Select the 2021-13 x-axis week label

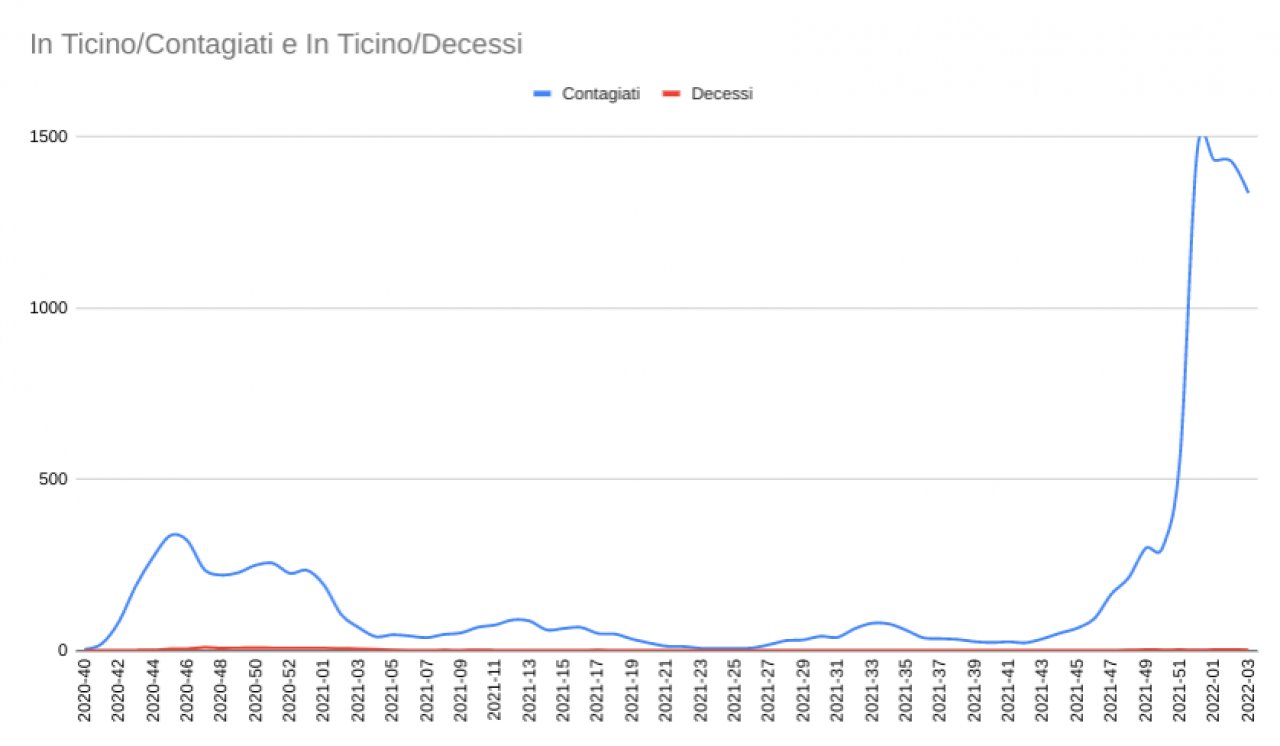tap(529, 689)
